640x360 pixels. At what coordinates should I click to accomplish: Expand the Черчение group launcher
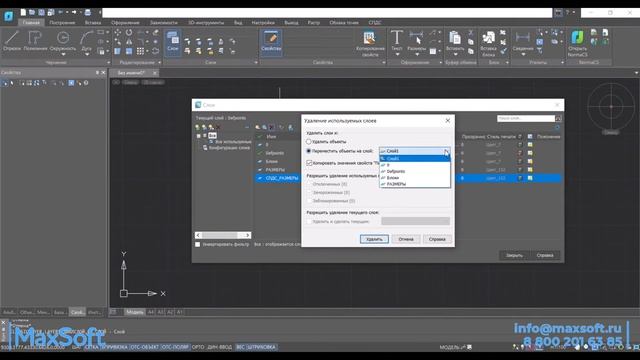tap(109, 62)
